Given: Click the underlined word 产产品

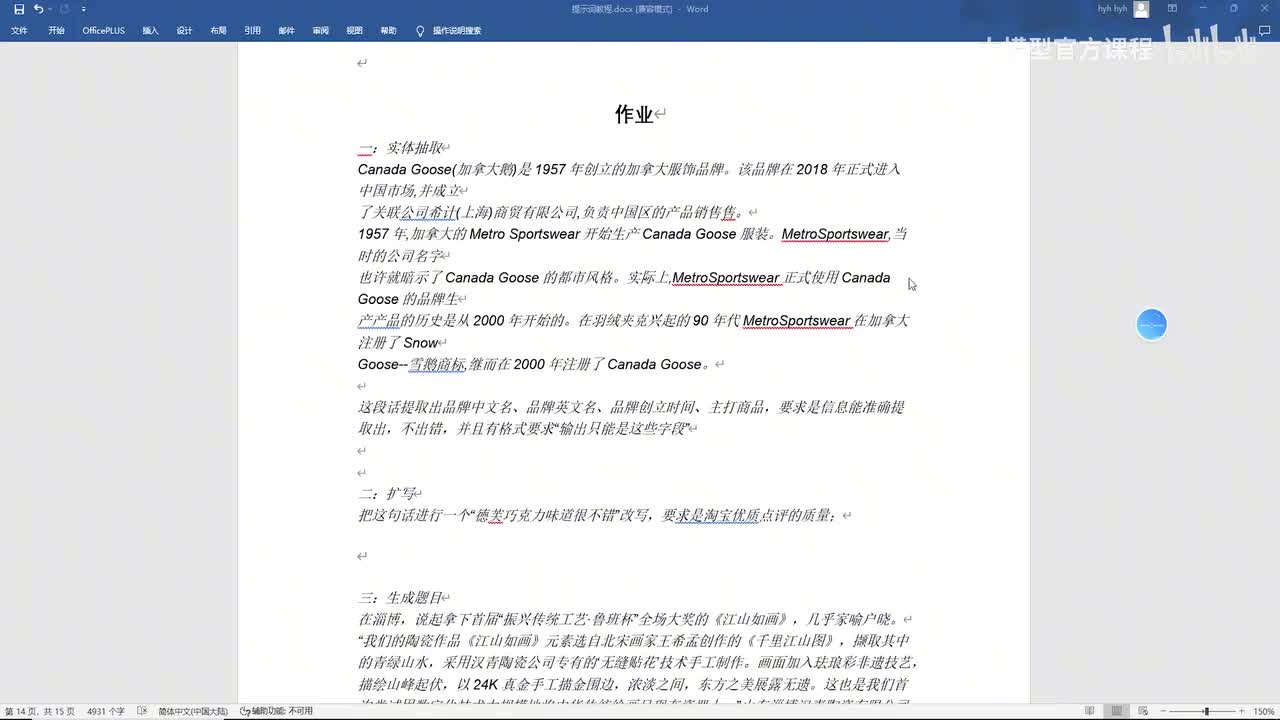Looking at the screenshot, I should click(x=379, y=321).
